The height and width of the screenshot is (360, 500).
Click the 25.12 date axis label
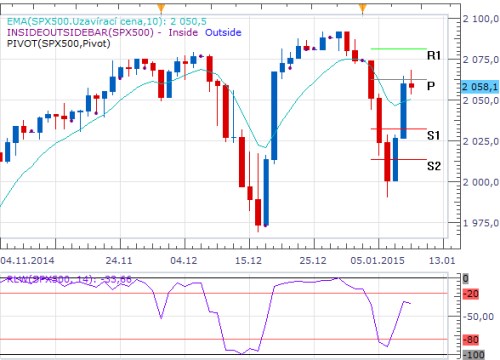[x=313, y=260]
